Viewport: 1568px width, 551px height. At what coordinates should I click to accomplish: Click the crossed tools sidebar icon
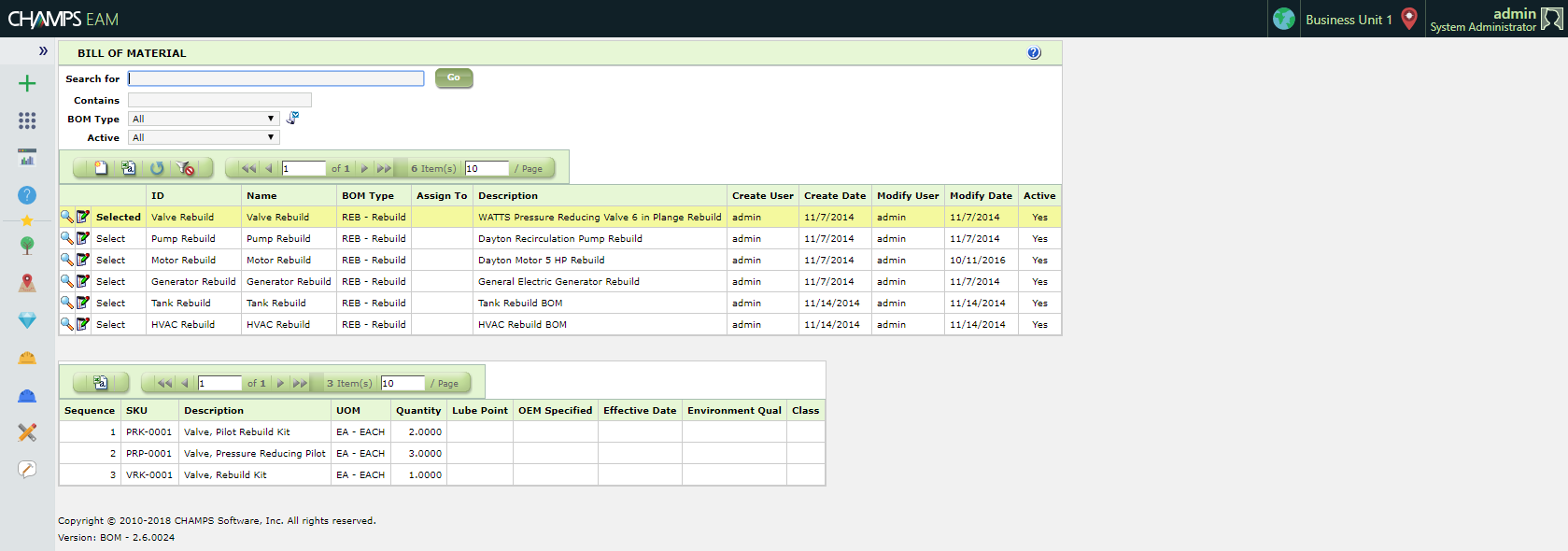coord(27,432)
